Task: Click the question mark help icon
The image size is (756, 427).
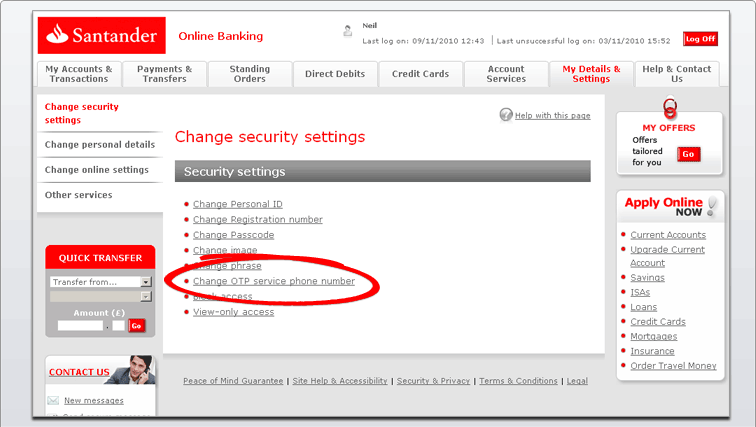Action: click(506, 115)
